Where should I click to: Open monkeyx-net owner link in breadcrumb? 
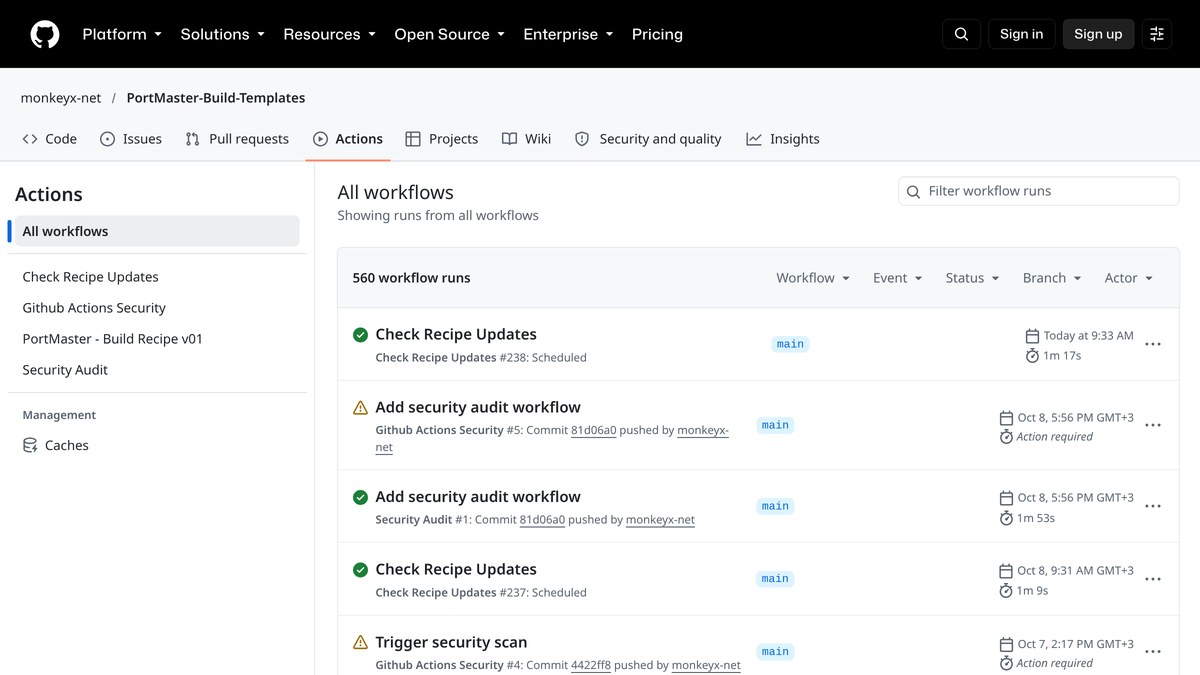[x=61, y=98]
